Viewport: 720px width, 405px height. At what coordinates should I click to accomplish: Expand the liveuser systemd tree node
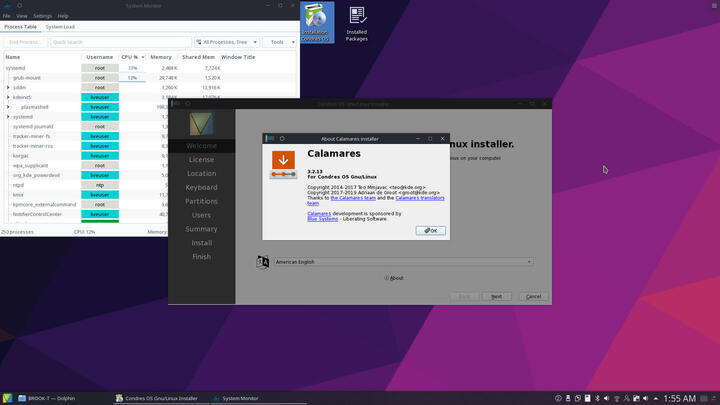coord(8,117)
